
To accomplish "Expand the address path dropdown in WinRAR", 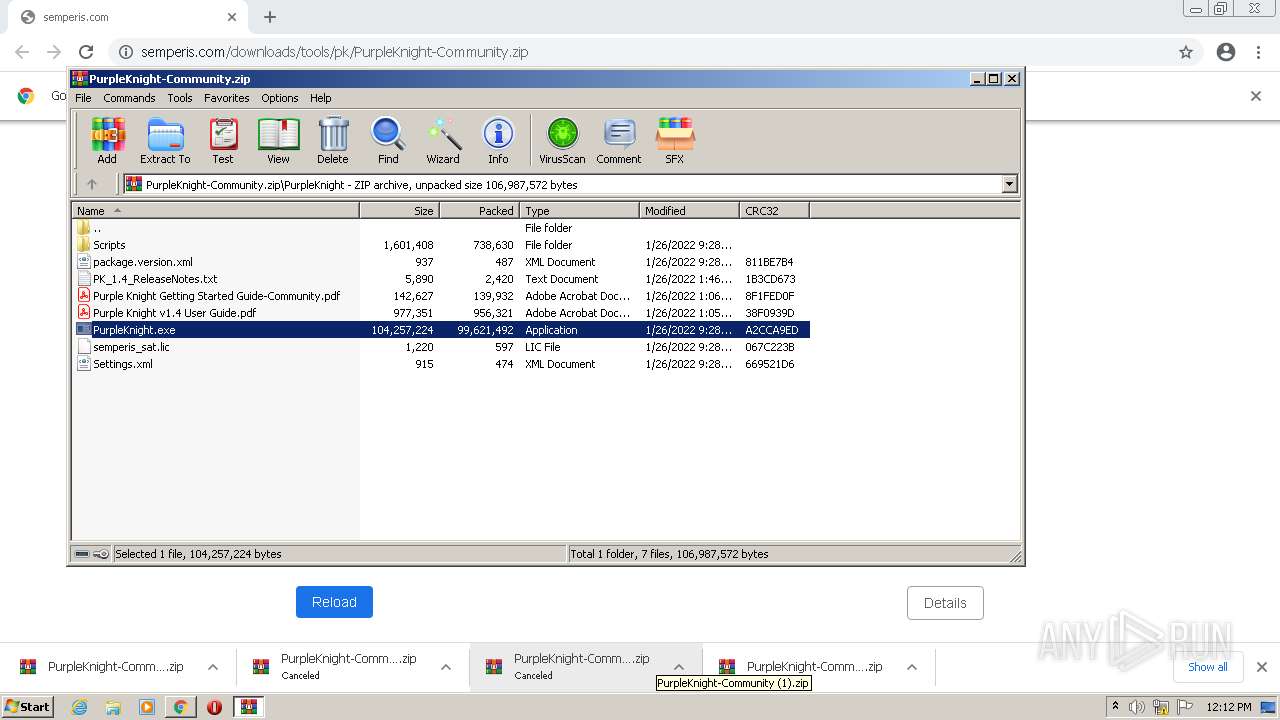I will [1009, 184].
